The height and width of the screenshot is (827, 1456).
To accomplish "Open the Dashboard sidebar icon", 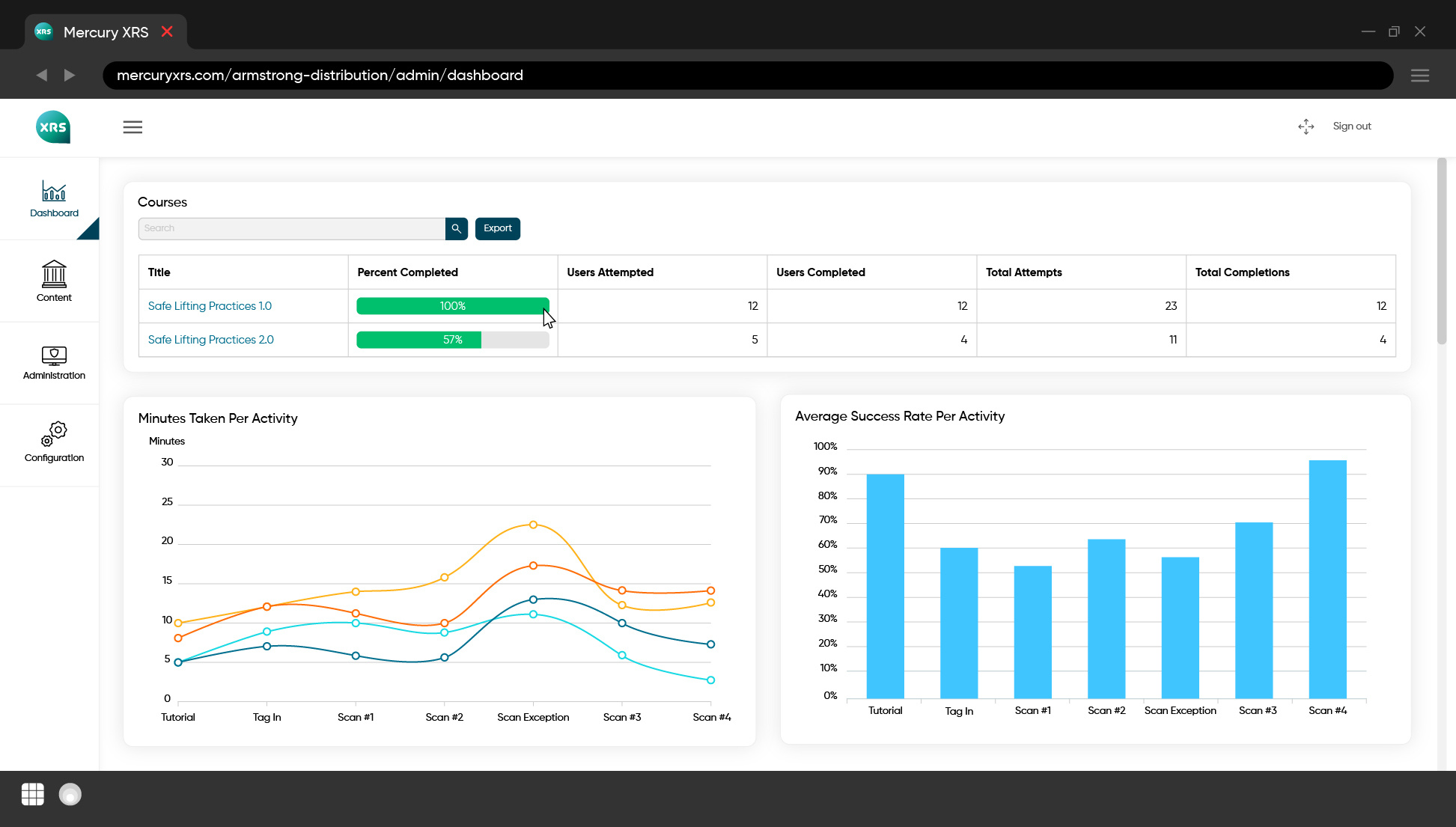I will 54,192.
